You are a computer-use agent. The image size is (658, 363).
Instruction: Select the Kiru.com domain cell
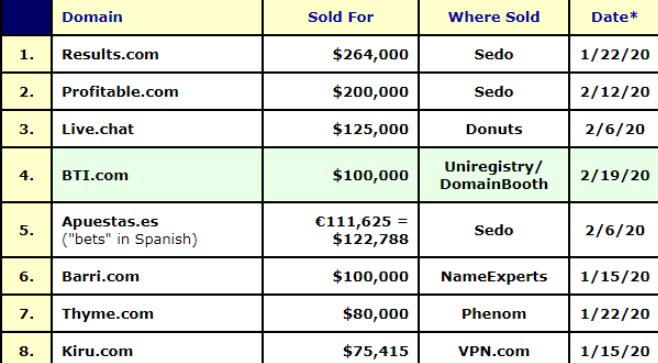(x=157, y=350)
